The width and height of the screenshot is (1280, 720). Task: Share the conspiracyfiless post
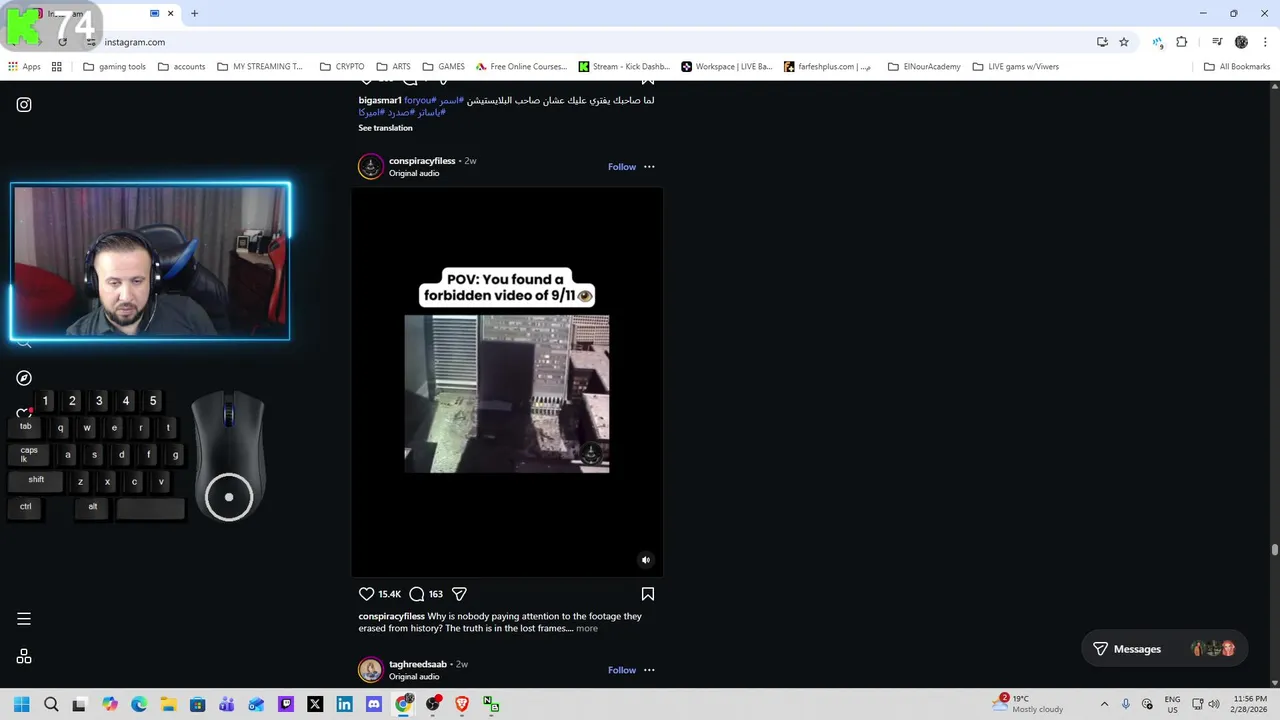coord(459,594)
